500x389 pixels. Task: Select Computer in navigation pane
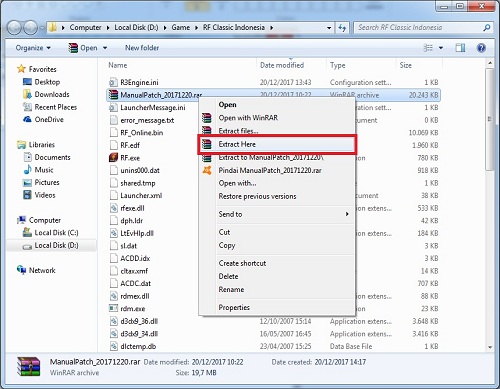[x=45, y=220]
